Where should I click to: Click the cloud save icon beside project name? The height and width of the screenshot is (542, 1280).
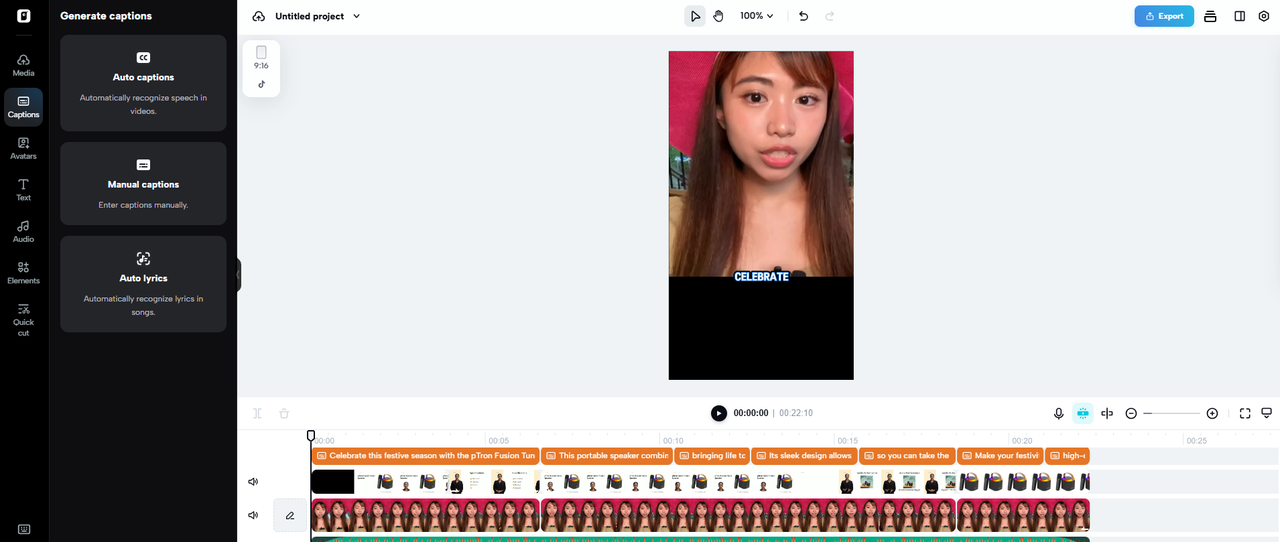pos(259,16)
